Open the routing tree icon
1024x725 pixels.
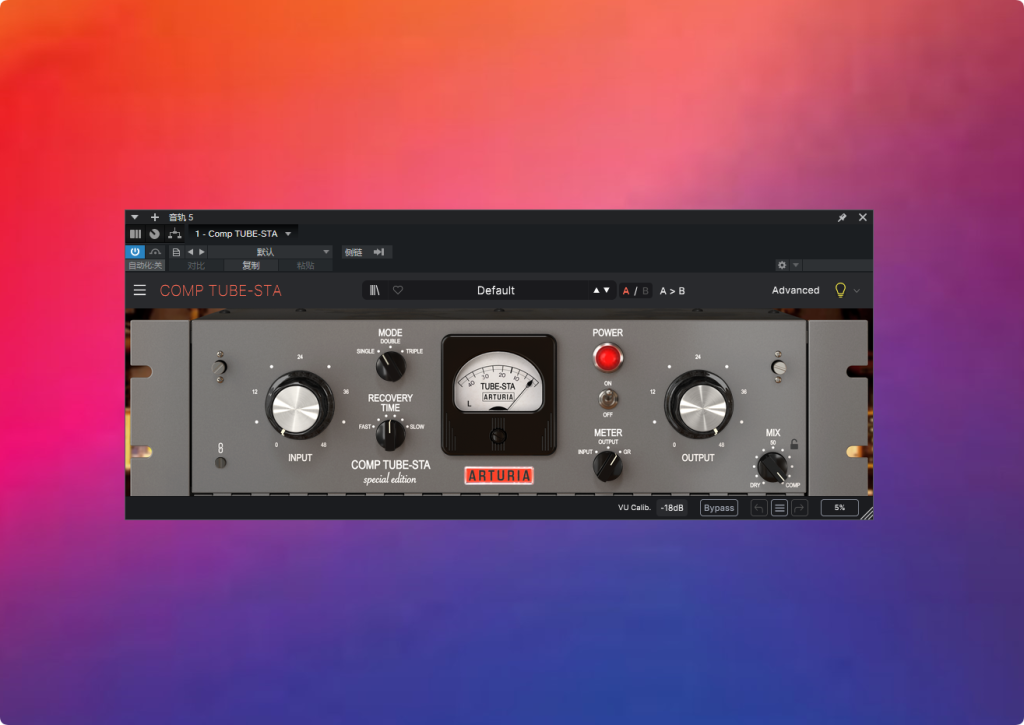click(x=174, y=233)
